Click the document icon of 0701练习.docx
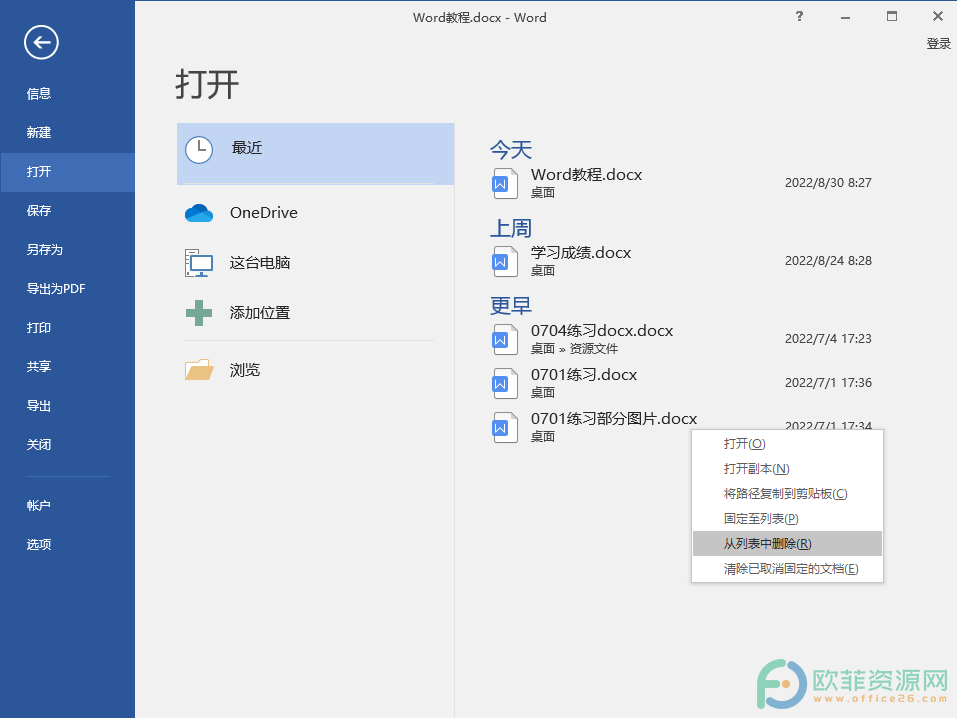The width and height of the screenshot is (957, 718). [505, 383]
